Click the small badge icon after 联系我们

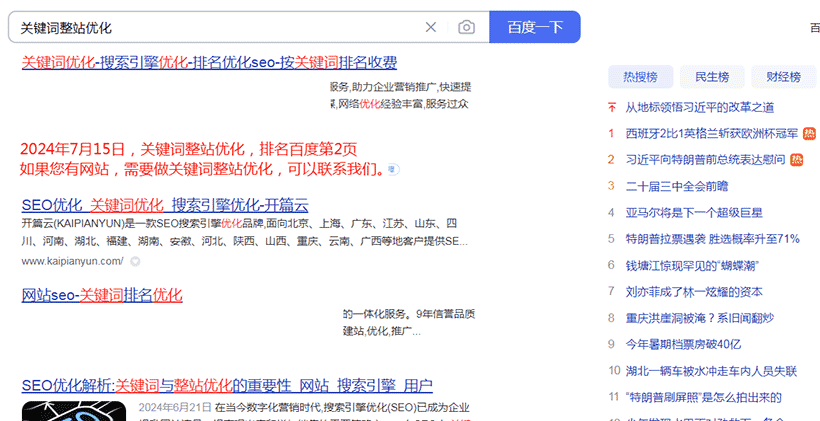click(395, 169)
